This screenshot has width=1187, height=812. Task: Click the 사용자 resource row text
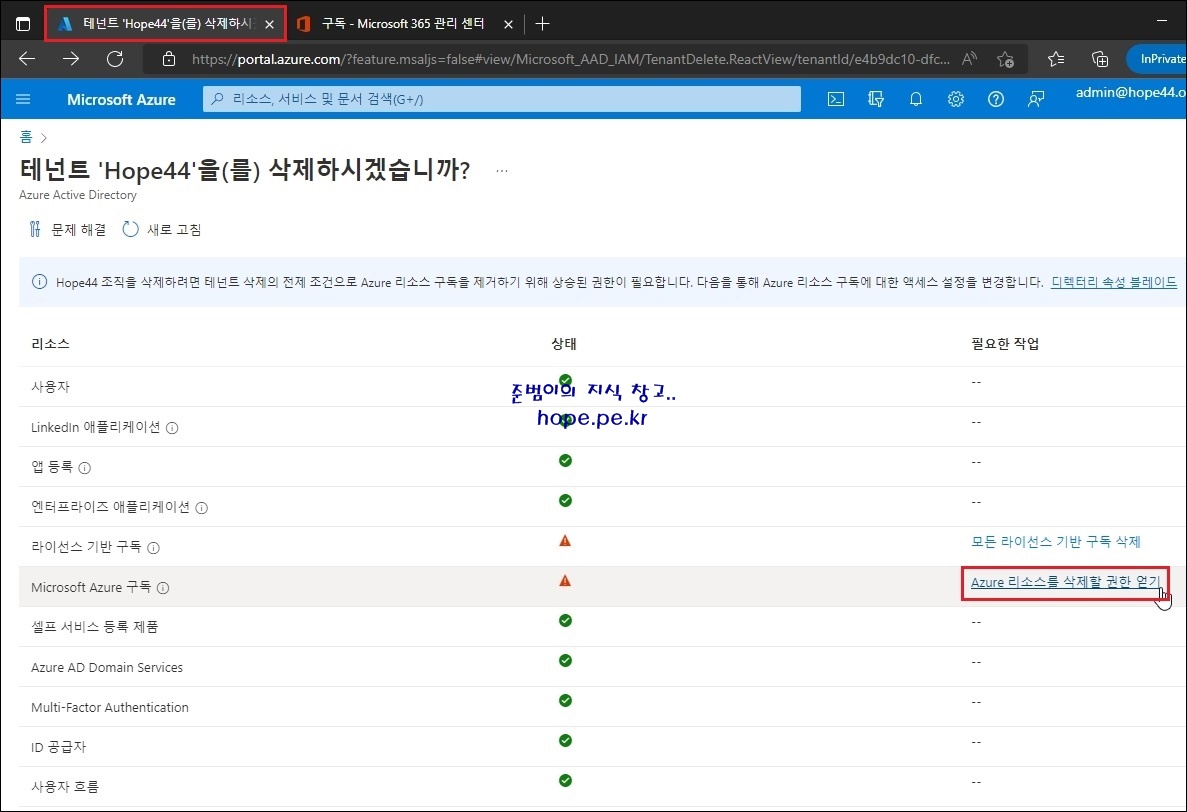[x=51, y=387]
